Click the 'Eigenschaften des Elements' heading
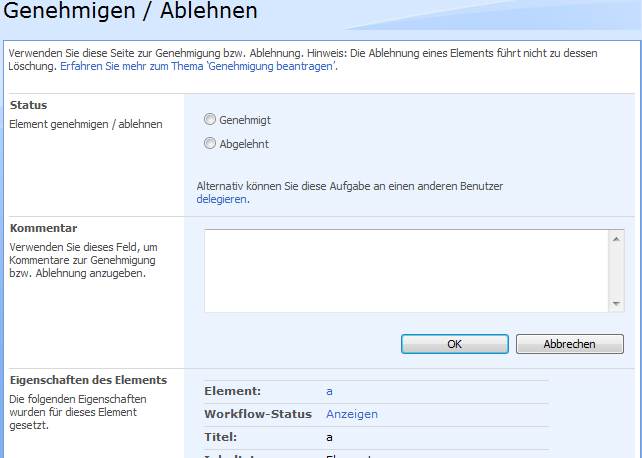Screen dimensions: 642x458 [88, 380]
